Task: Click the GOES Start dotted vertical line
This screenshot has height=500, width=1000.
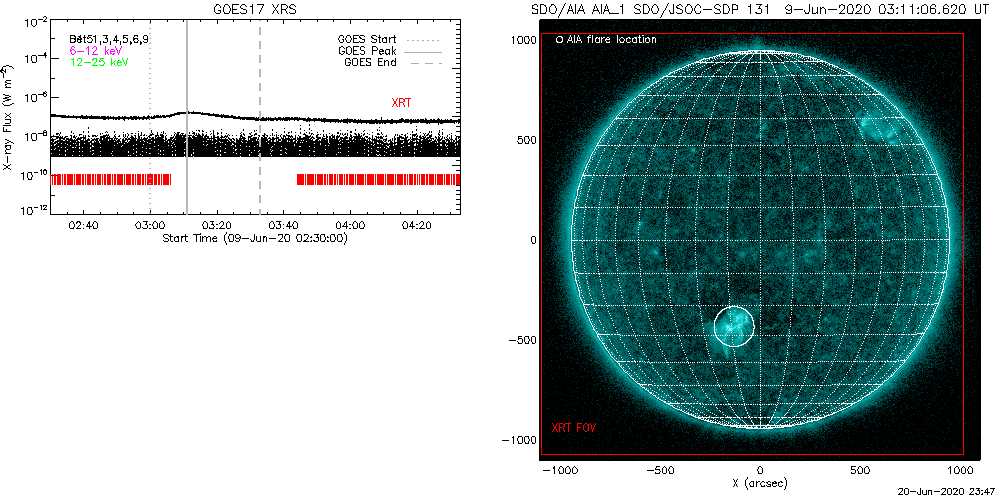Action: [150, 117]
